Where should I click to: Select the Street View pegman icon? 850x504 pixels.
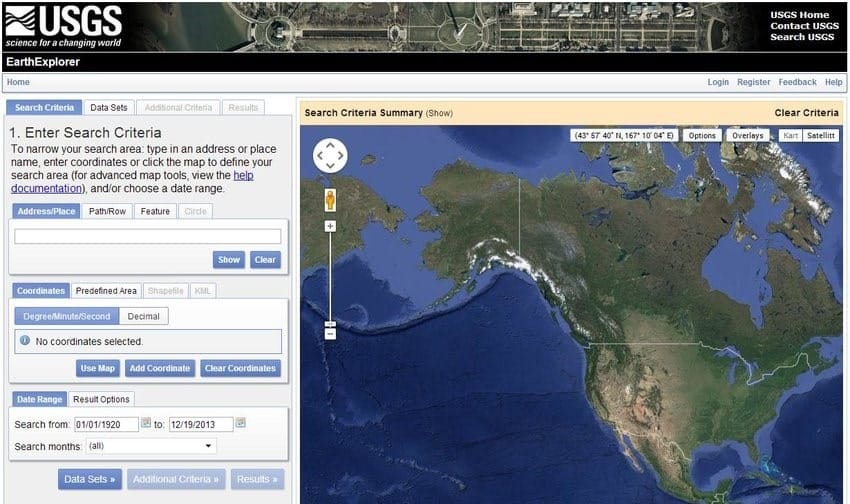330,200
